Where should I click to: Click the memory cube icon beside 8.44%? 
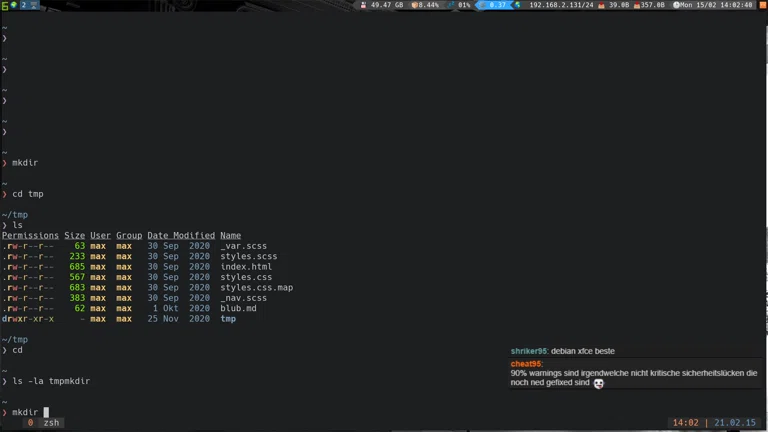pos(414,5)
